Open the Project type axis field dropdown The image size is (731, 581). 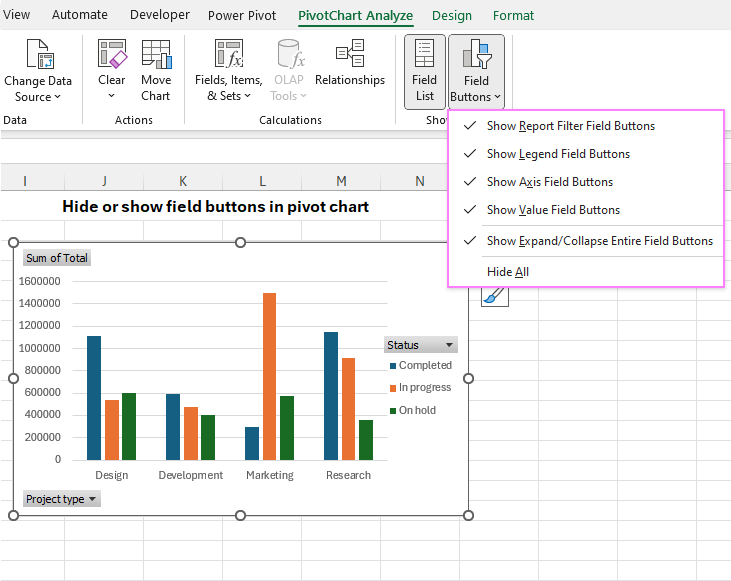pyautogui.click(x=62, y=499)
